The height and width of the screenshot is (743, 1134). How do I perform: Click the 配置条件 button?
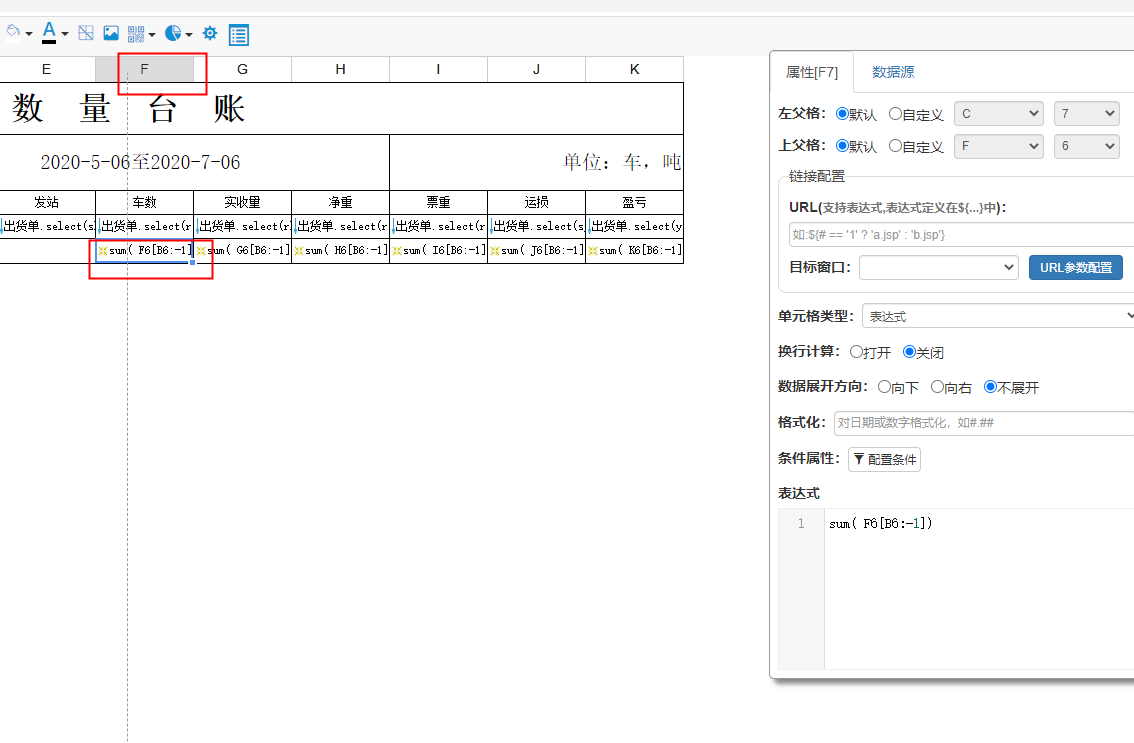(884, 459)
